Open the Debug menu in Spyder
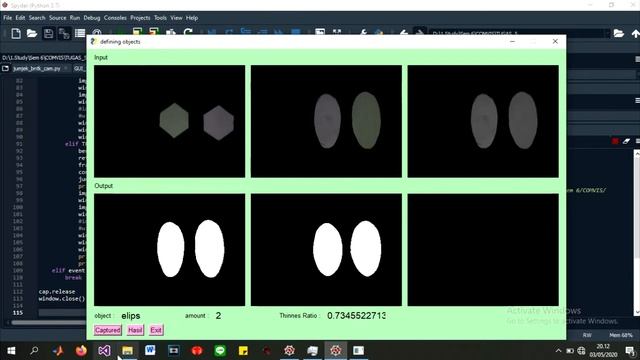640x360 pixels. tap(92, 18)
